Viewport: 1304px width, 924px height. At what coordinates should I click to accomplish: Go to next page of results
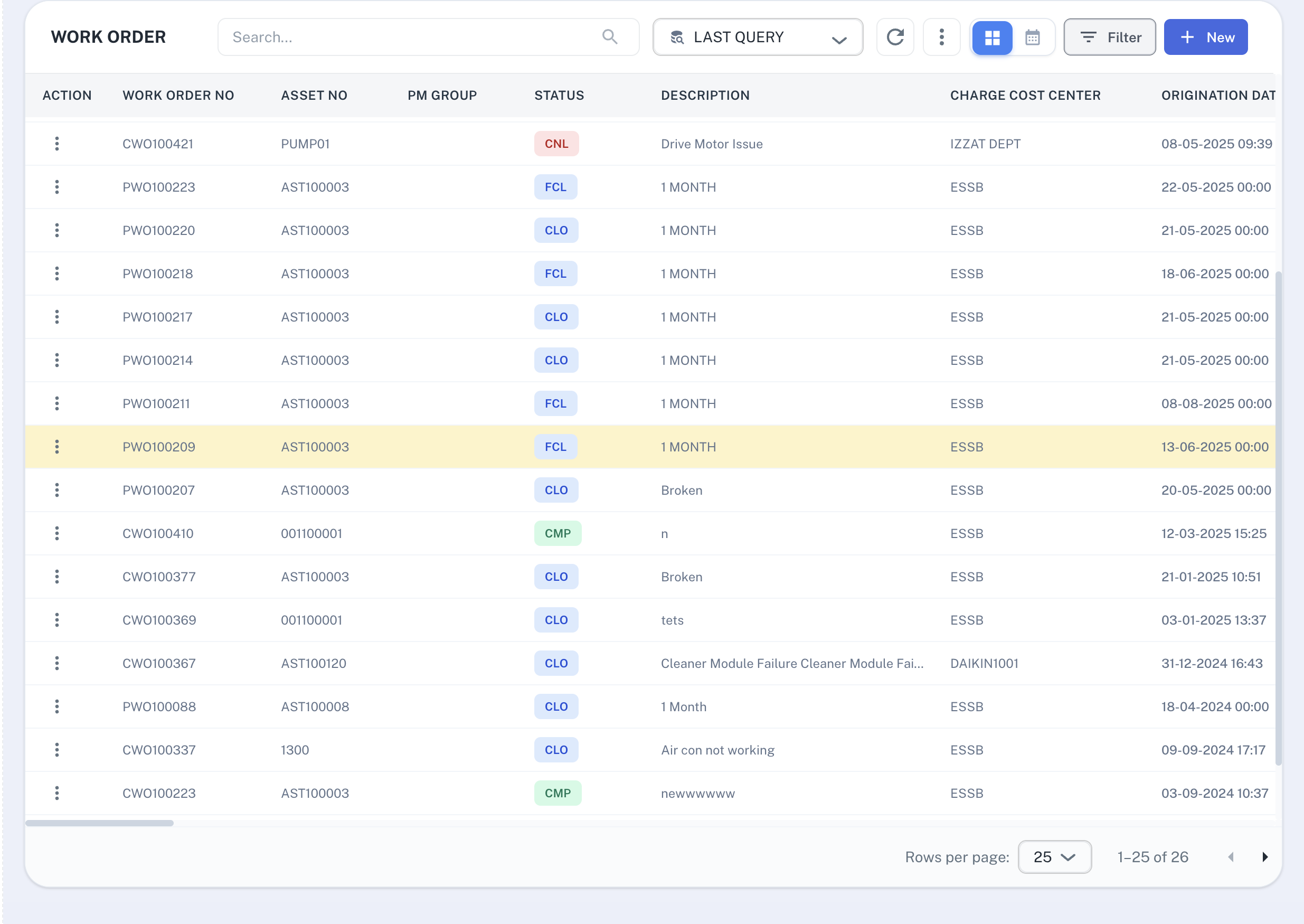pos(1264,857)
